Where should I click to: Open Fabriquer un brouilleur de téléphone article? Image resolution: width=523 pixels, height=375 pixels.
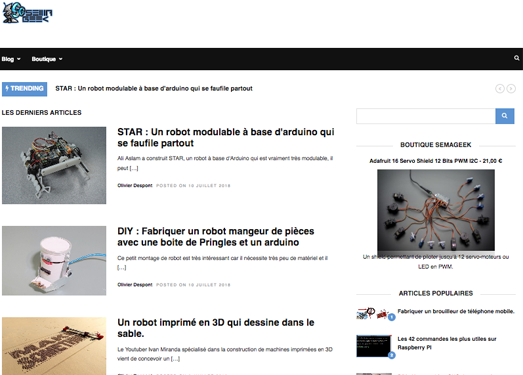click(456, 311)
